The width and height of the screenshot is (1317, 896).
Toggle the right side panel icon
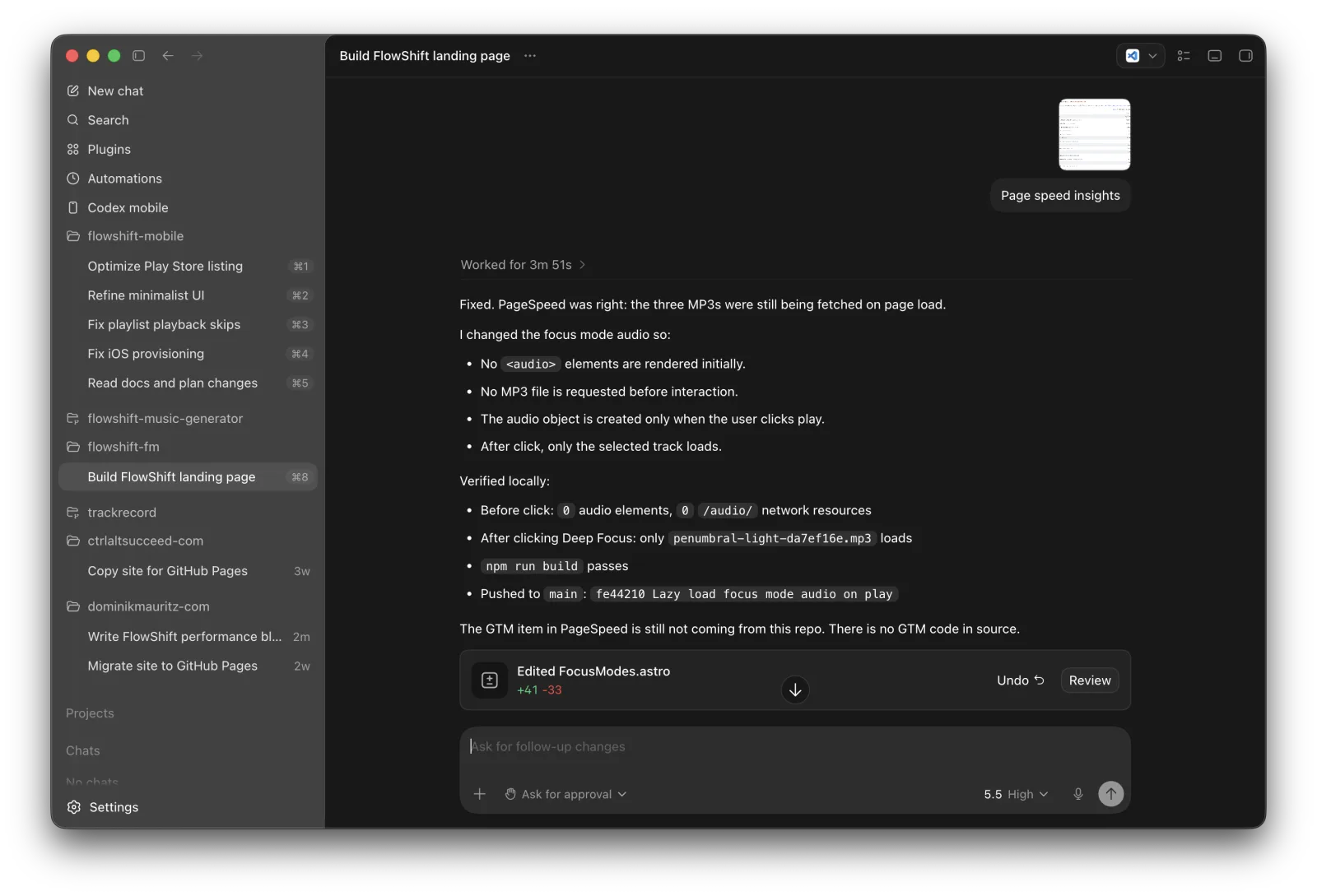1245,56
